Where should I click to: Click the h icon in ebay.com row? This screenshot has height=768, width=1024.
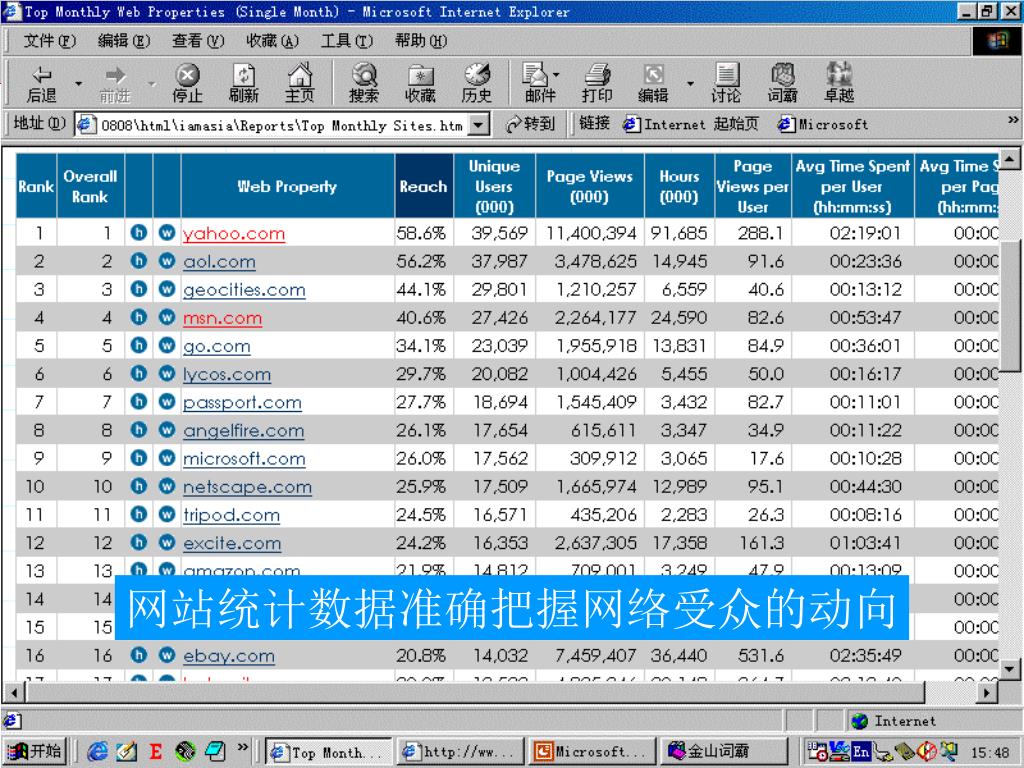tap(138, 654)
